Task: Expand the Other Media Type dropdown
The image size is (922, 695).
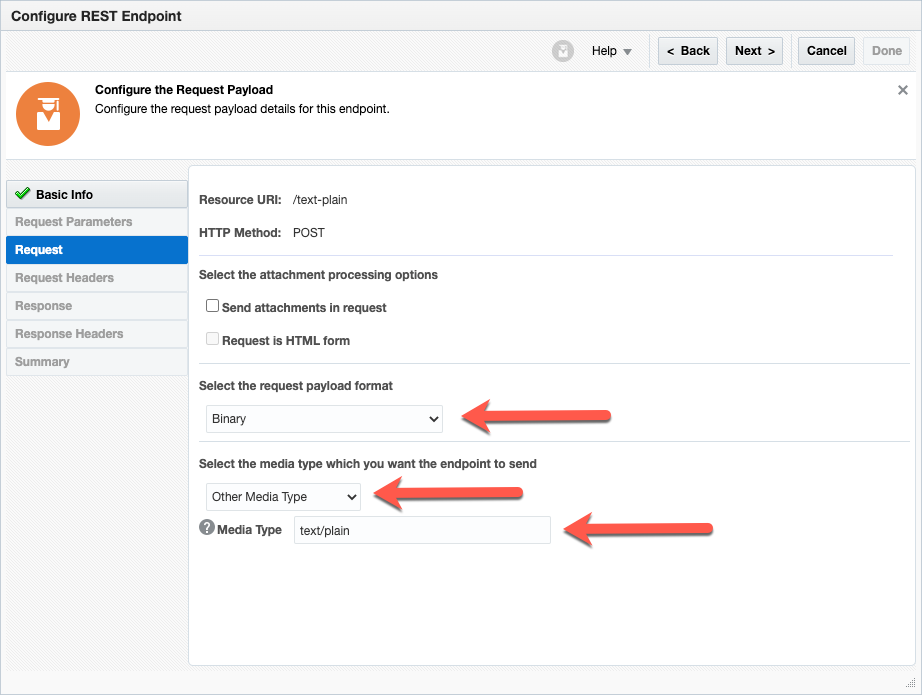Action: (283, 497)
